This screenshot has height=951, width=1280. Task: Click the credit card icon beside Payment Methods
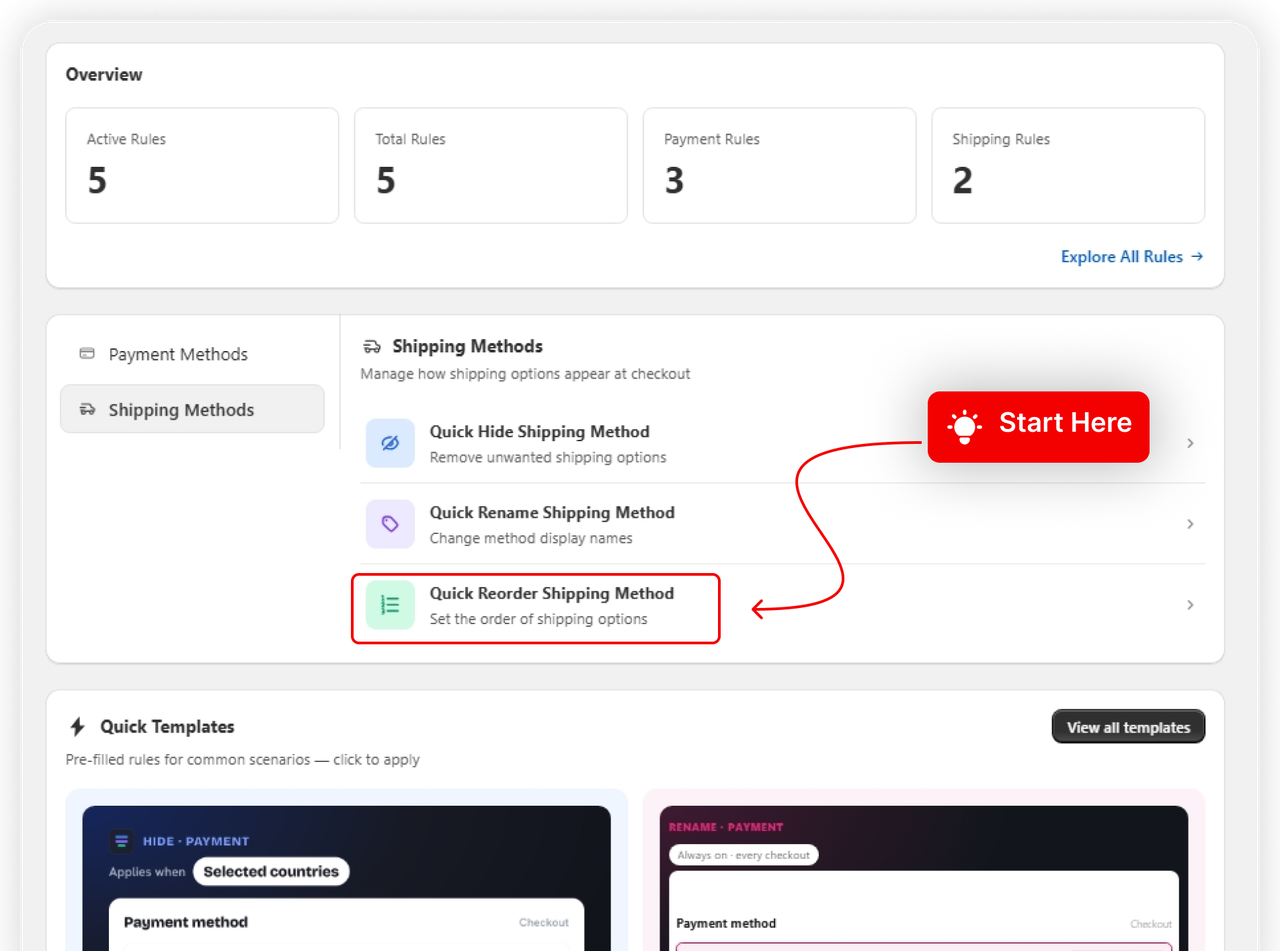point(87,353)
